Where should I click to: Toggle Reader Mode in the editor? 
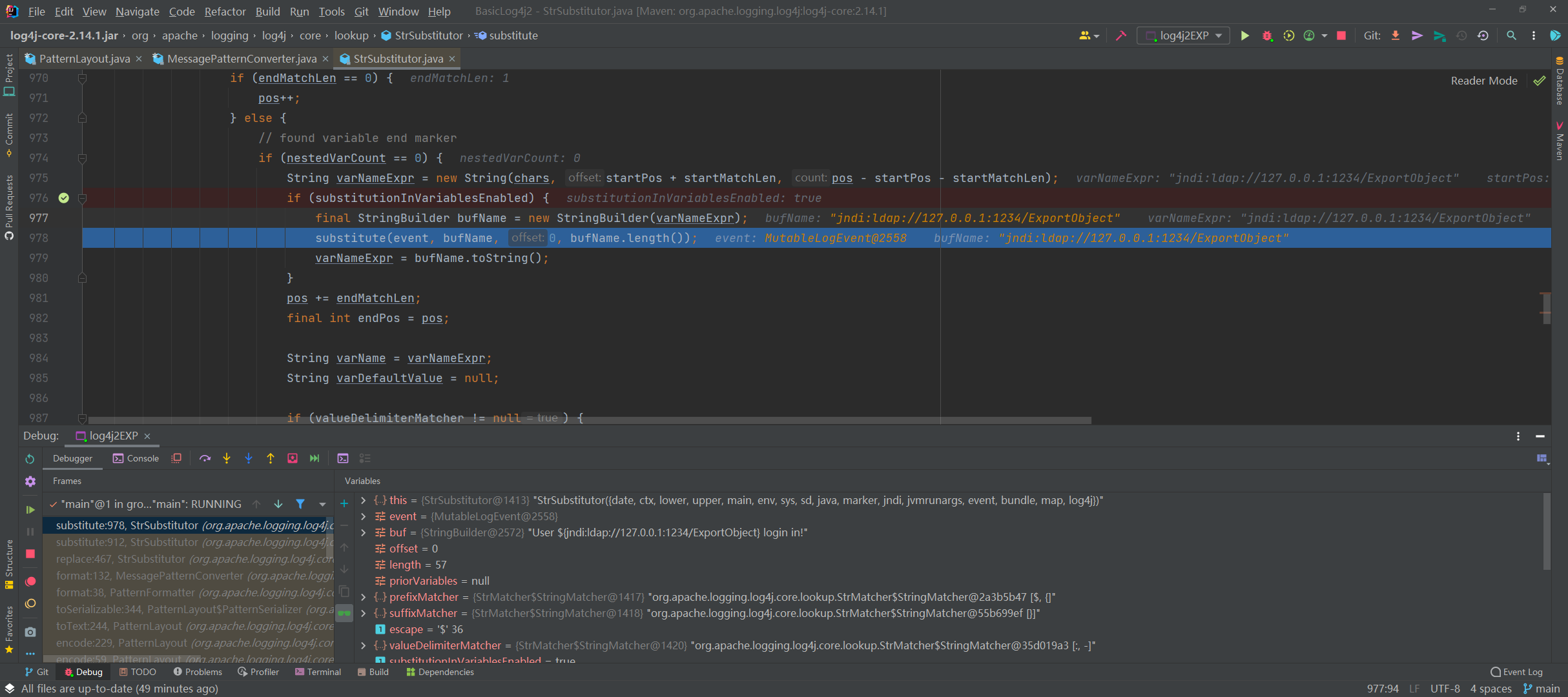[1483, 81]
